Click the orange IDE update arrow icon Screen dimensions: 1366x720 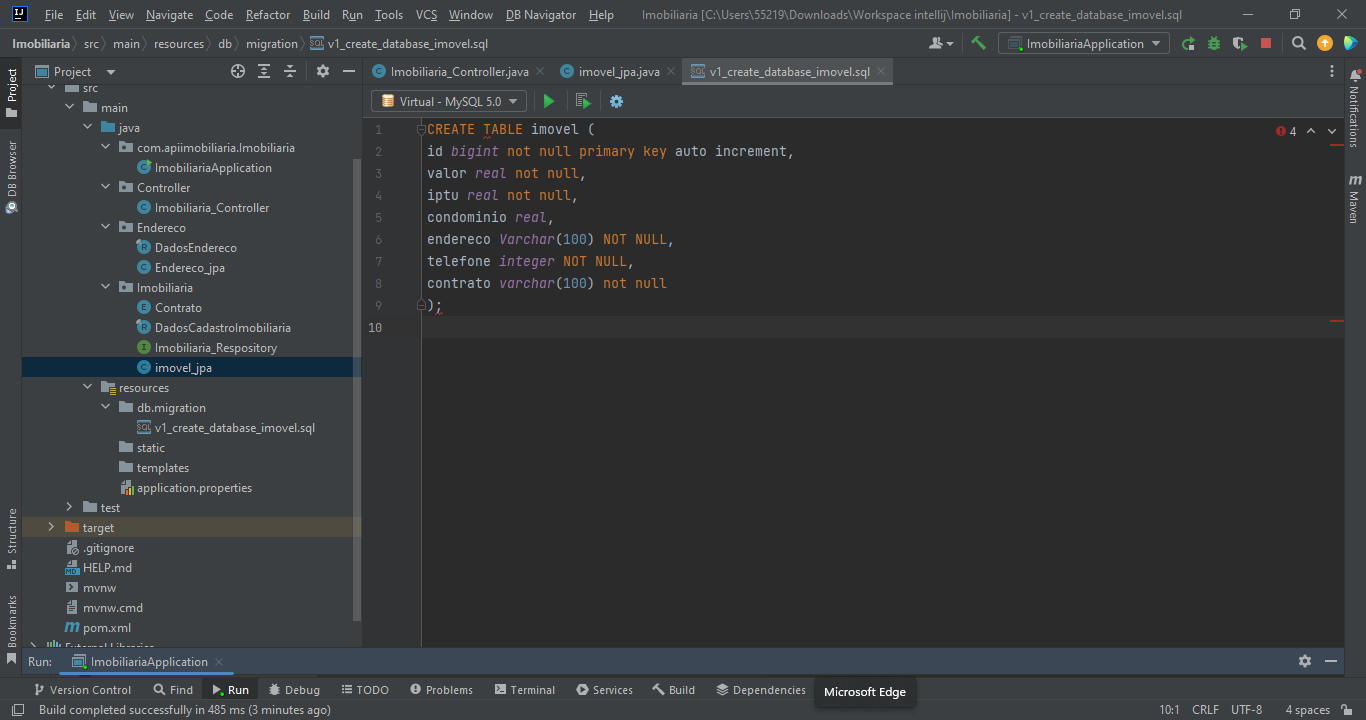click(1325, 43)
